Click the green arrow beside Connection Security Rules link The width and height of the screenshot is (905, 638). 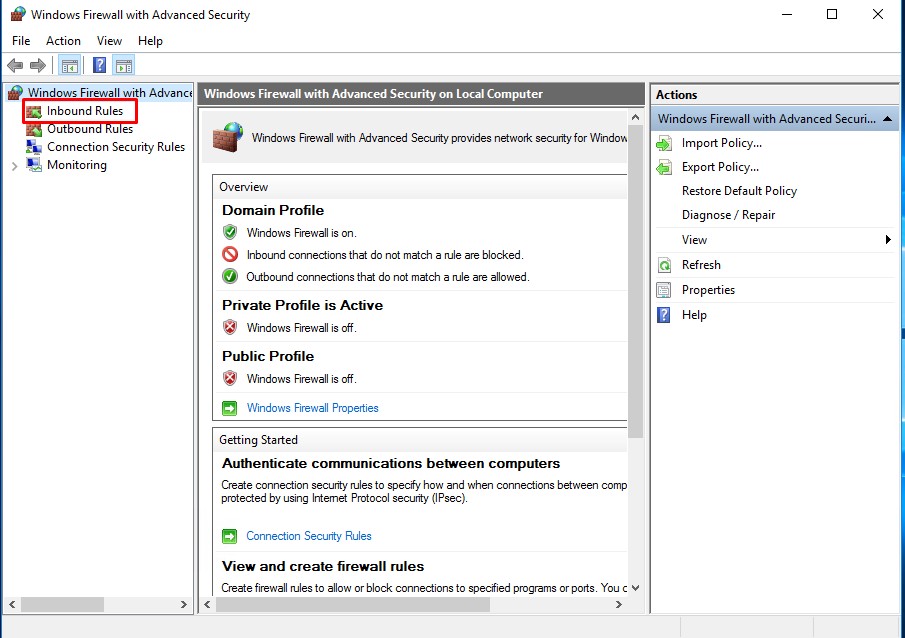coord(230,536)
